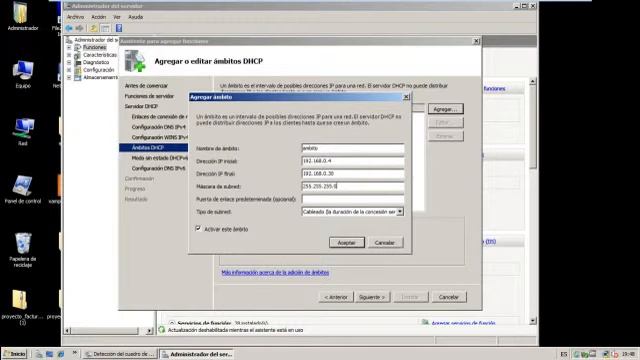640x360 pixels.
Task: Open the Acción menu
Action: (98, 17)
